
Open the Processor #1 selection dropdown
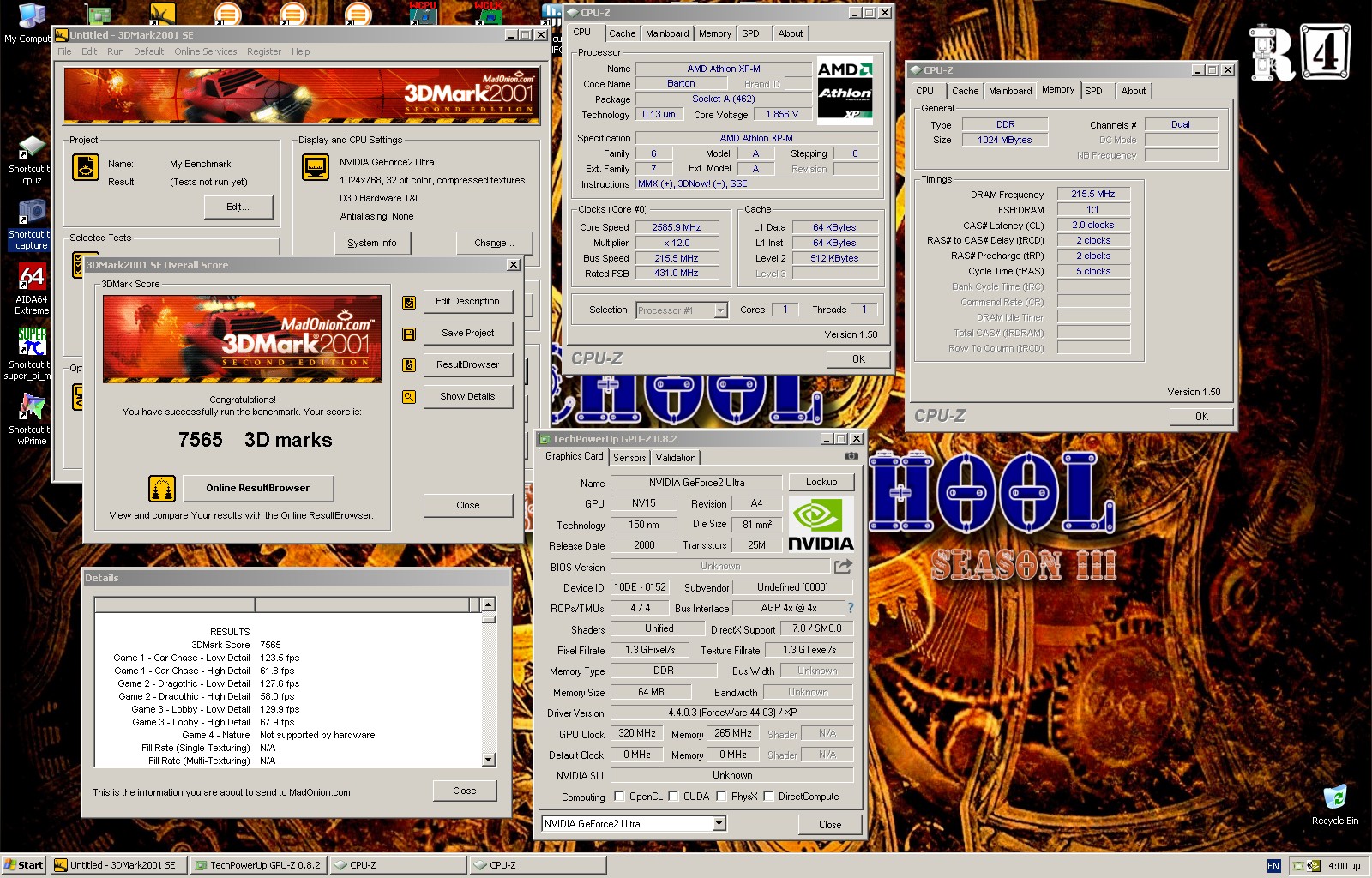[720, 310]
